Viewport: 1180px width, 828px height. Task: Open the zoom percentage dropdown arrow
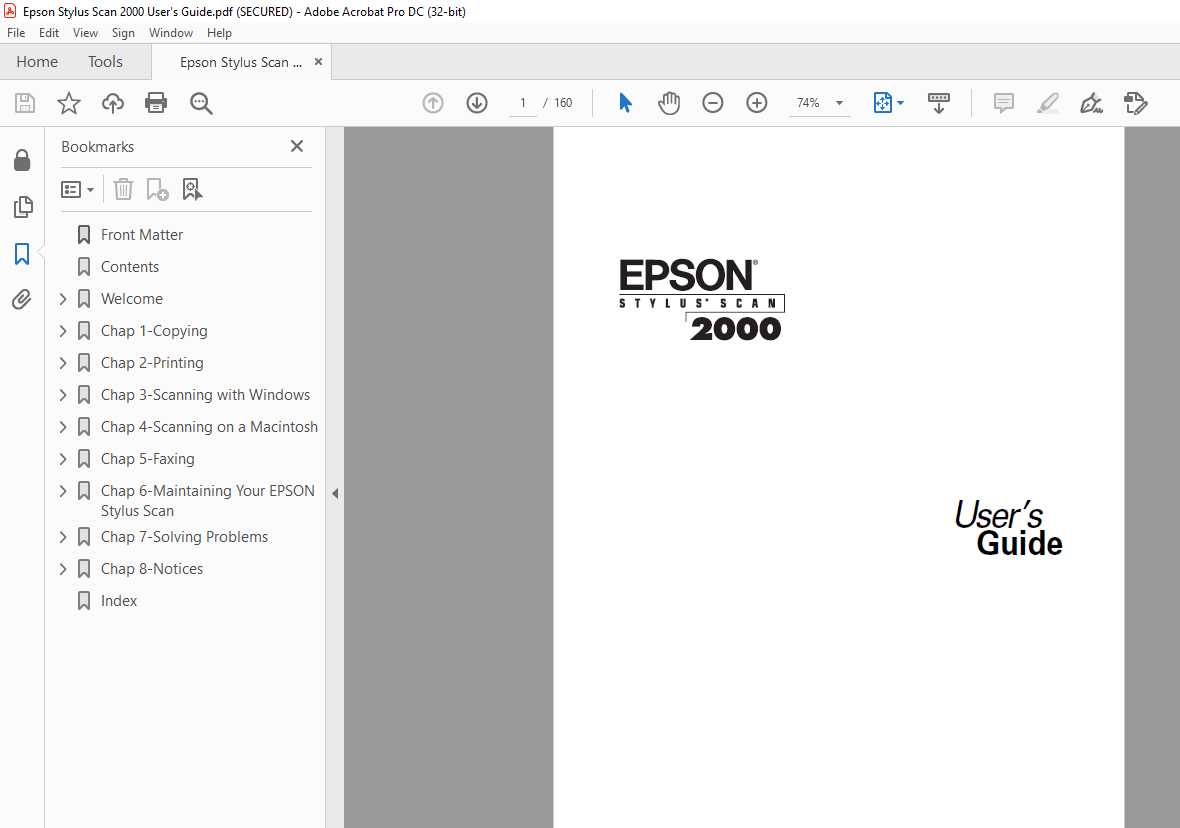point(839,103)
